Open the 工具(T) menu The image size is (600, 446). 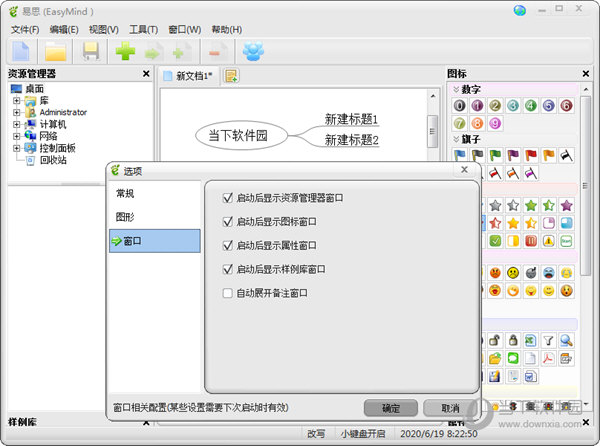143,29
